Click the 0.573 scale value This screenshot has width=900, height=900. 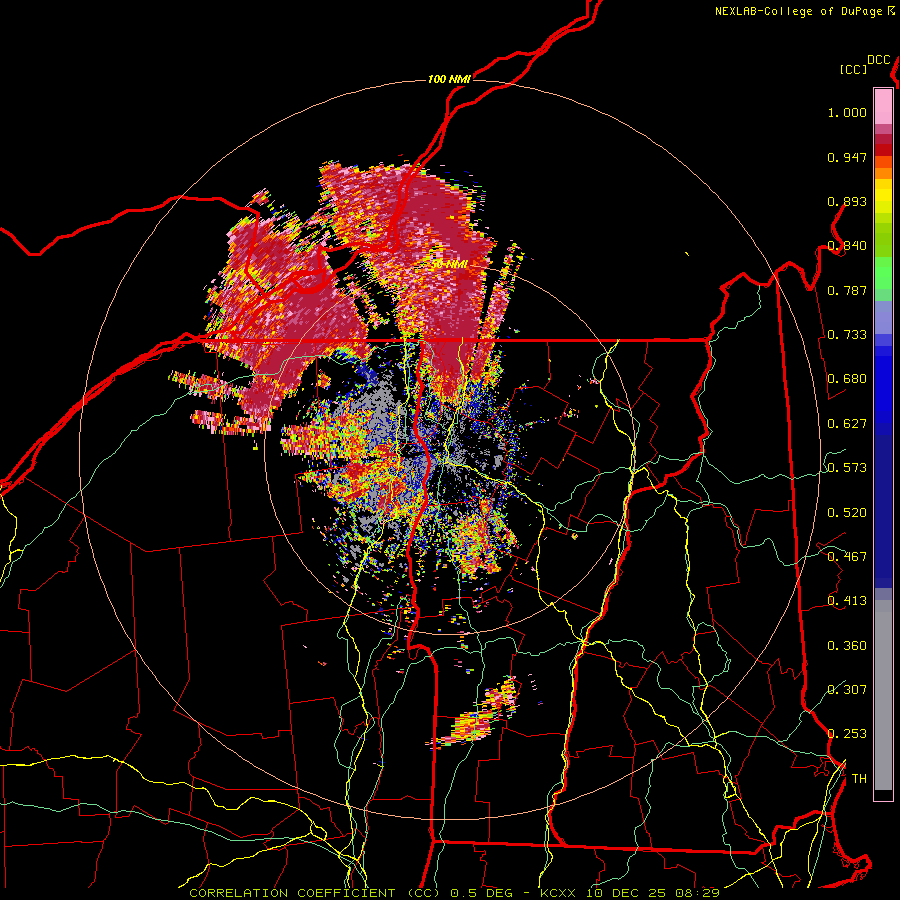[847, 468]
